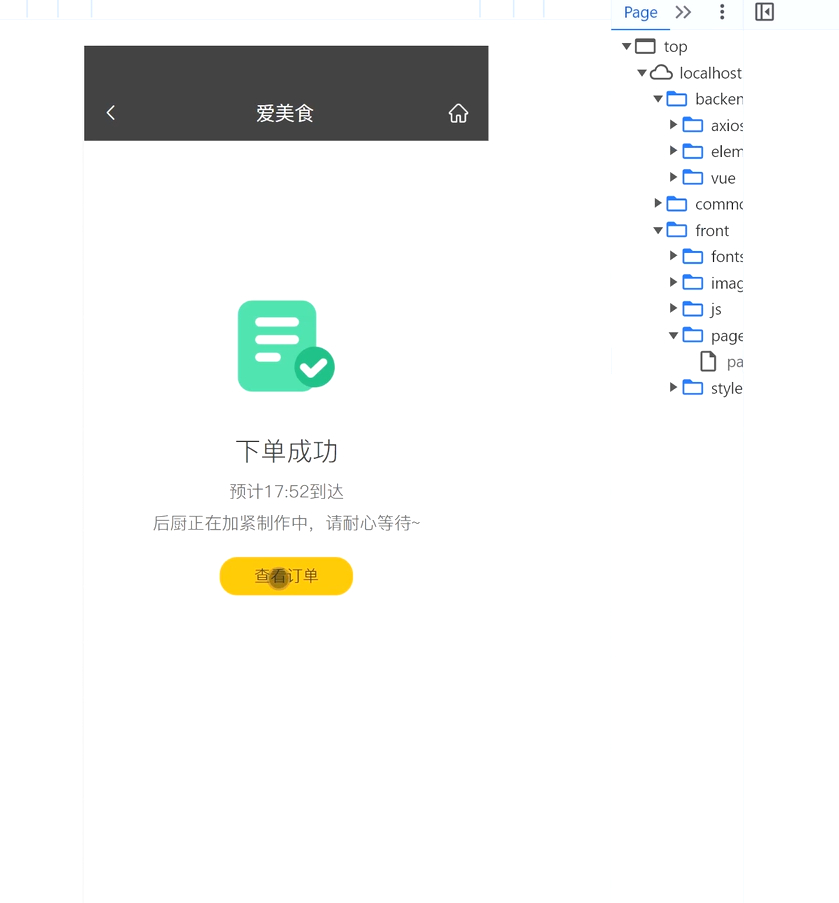
Task: Click the localhost cloud icon
Action: [x=661, y=73]
